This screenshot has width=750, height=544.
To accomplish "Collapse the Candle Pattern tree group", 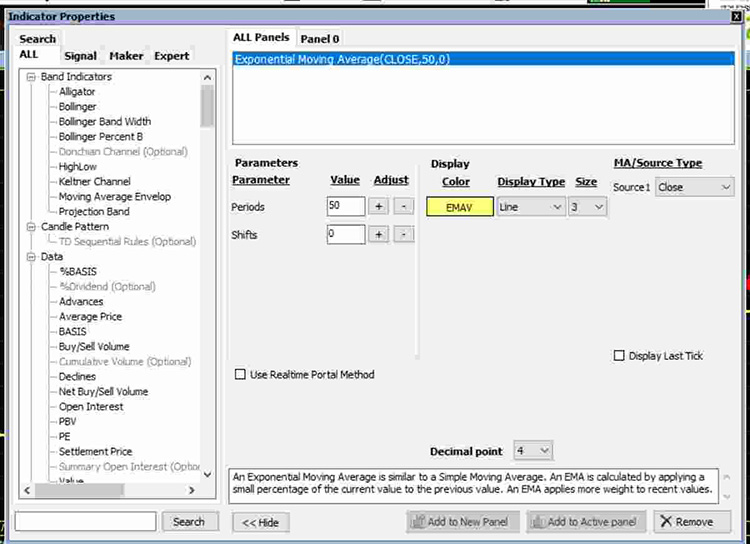I will [x=32, y=227].
